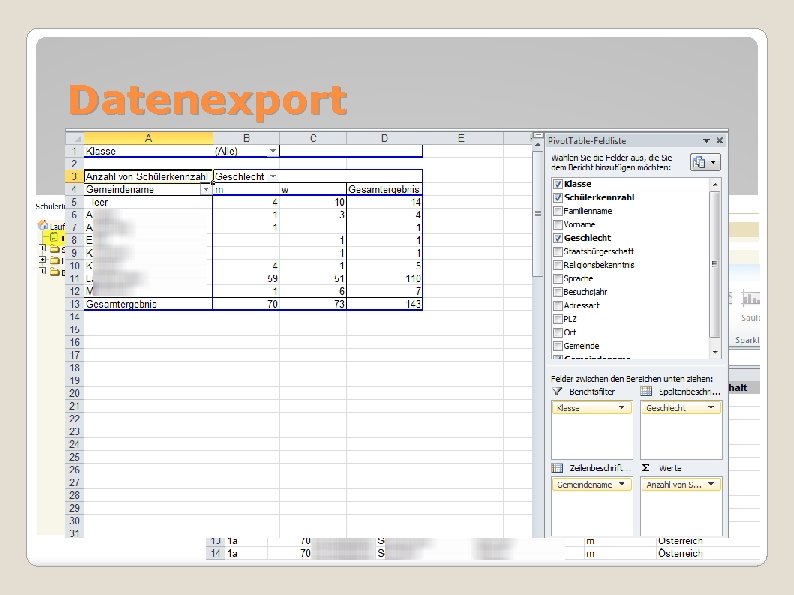This screenshot has height=595, width=794.
Task: Click the worksheet vertical scrollbar thumb
Action: click(537, 214)
